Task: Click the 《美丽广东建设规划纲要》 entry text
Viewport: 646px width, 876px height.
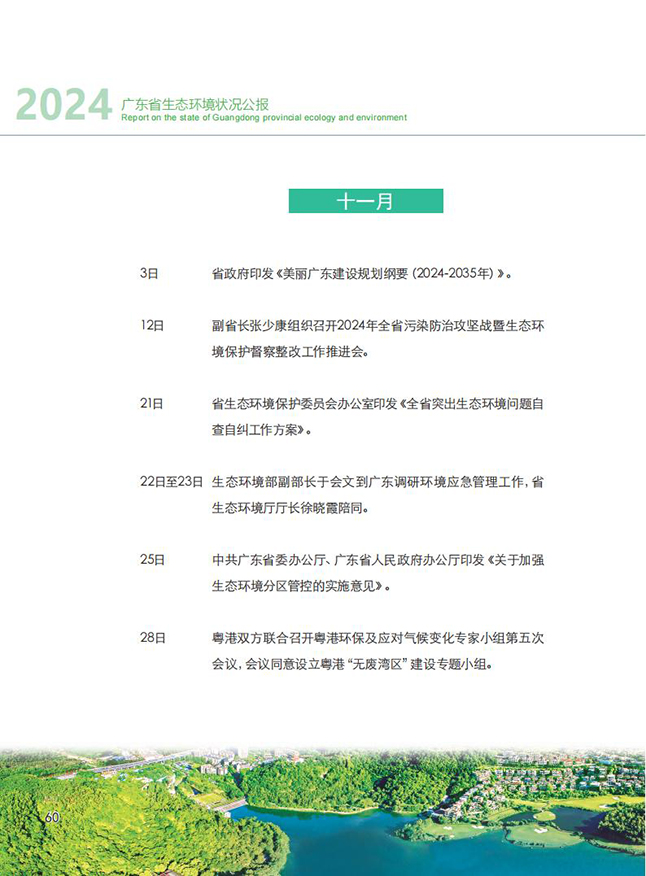Action: coord(362,272)
